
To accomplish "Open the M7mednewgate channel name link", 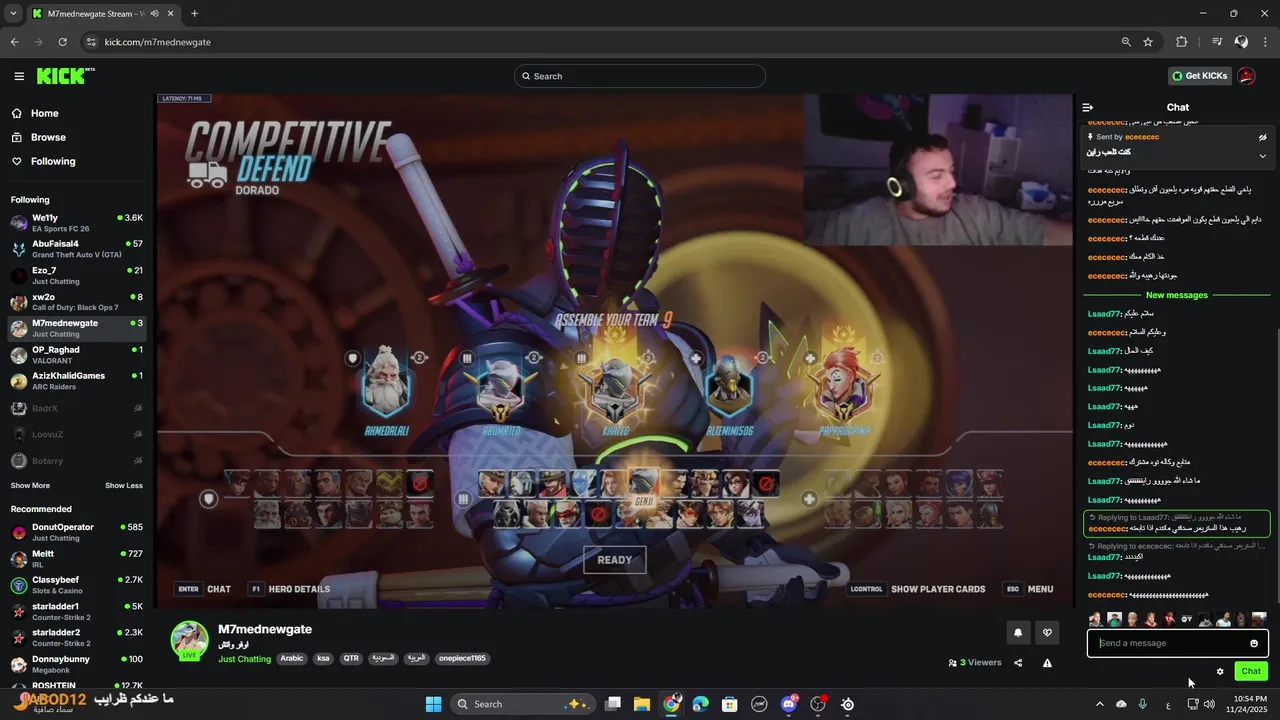I will (265, 629).
